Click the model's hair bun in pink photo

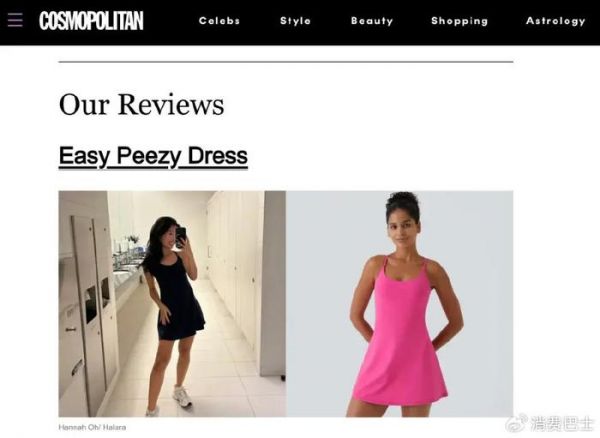point(403,202)
